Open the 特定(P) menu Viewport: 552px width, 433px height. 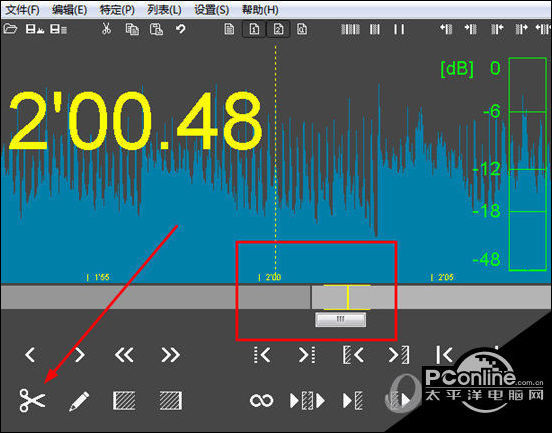[x=117, y=10]
